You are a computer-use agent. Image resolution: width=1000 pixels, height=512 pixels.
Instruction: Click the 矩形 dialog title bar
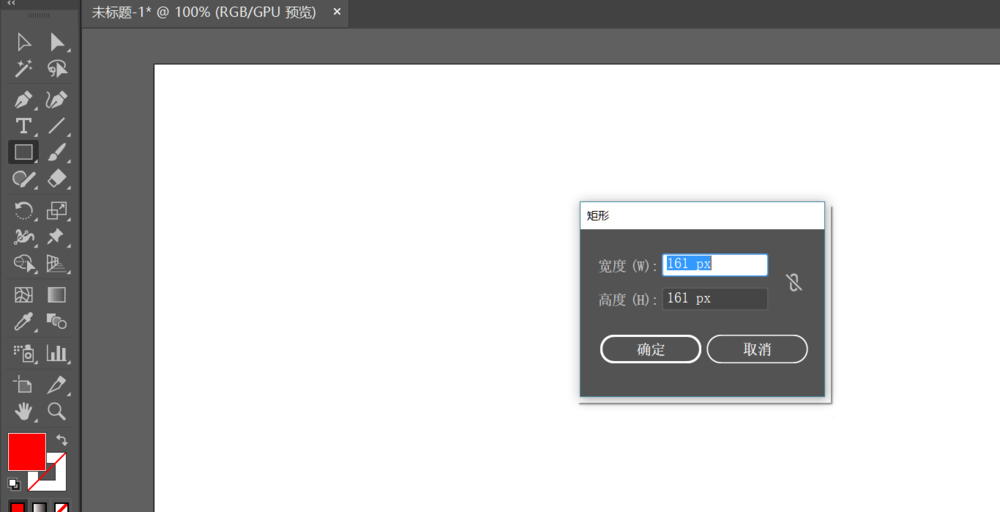[702, 216]
